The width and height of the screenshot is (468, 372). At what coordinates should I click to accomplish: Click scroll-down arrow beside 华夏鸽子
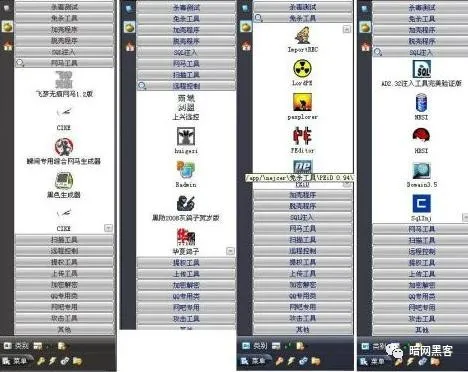(230, 251)
